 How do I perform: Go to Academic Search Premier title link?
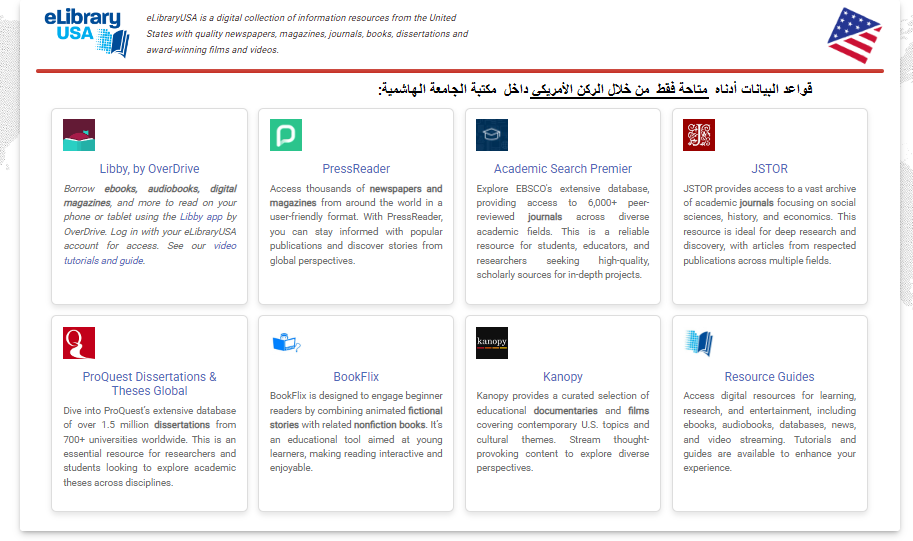[x=563, y=169]
